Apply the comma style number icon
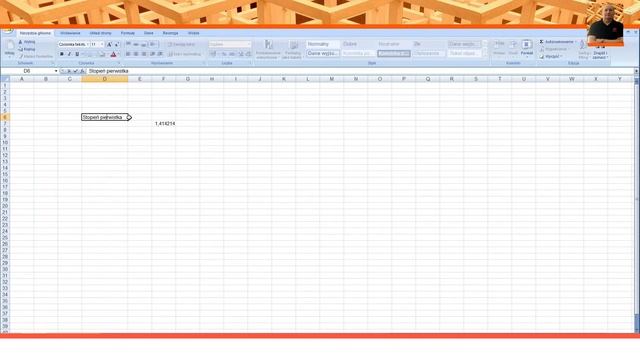The image size is (640, 360). click(x=232, y=54)
